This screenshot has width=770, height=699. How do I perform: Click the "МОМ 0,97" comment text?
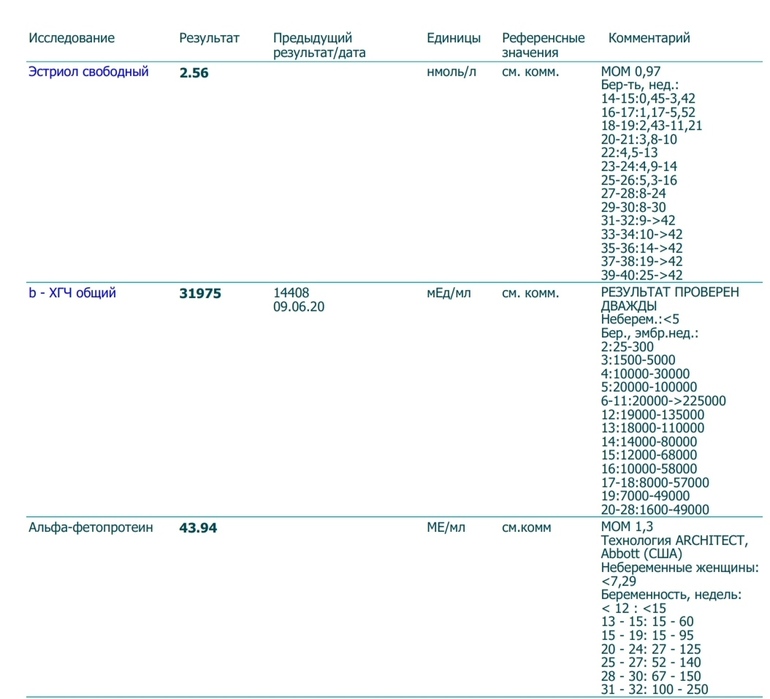(x=630, y=72)
